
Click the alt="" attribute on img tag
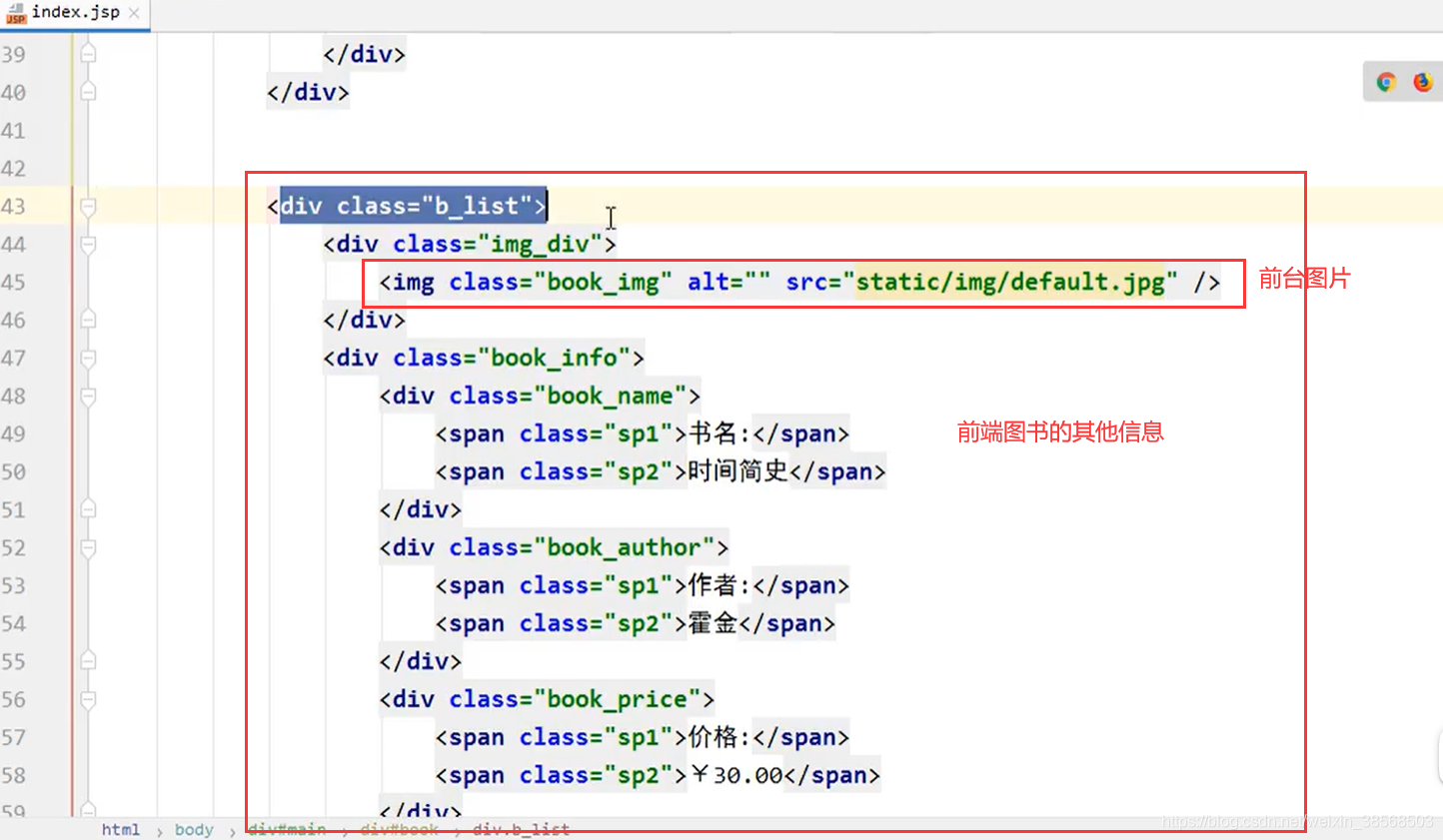728,282
